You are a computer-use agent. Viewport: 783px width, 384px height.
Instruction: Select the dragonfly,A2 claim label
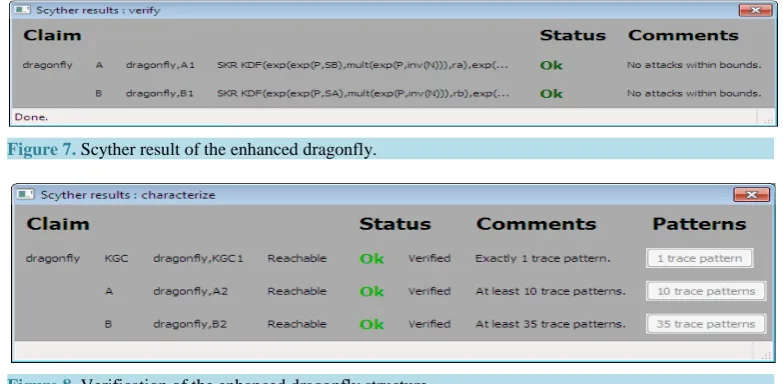point(190,292)
